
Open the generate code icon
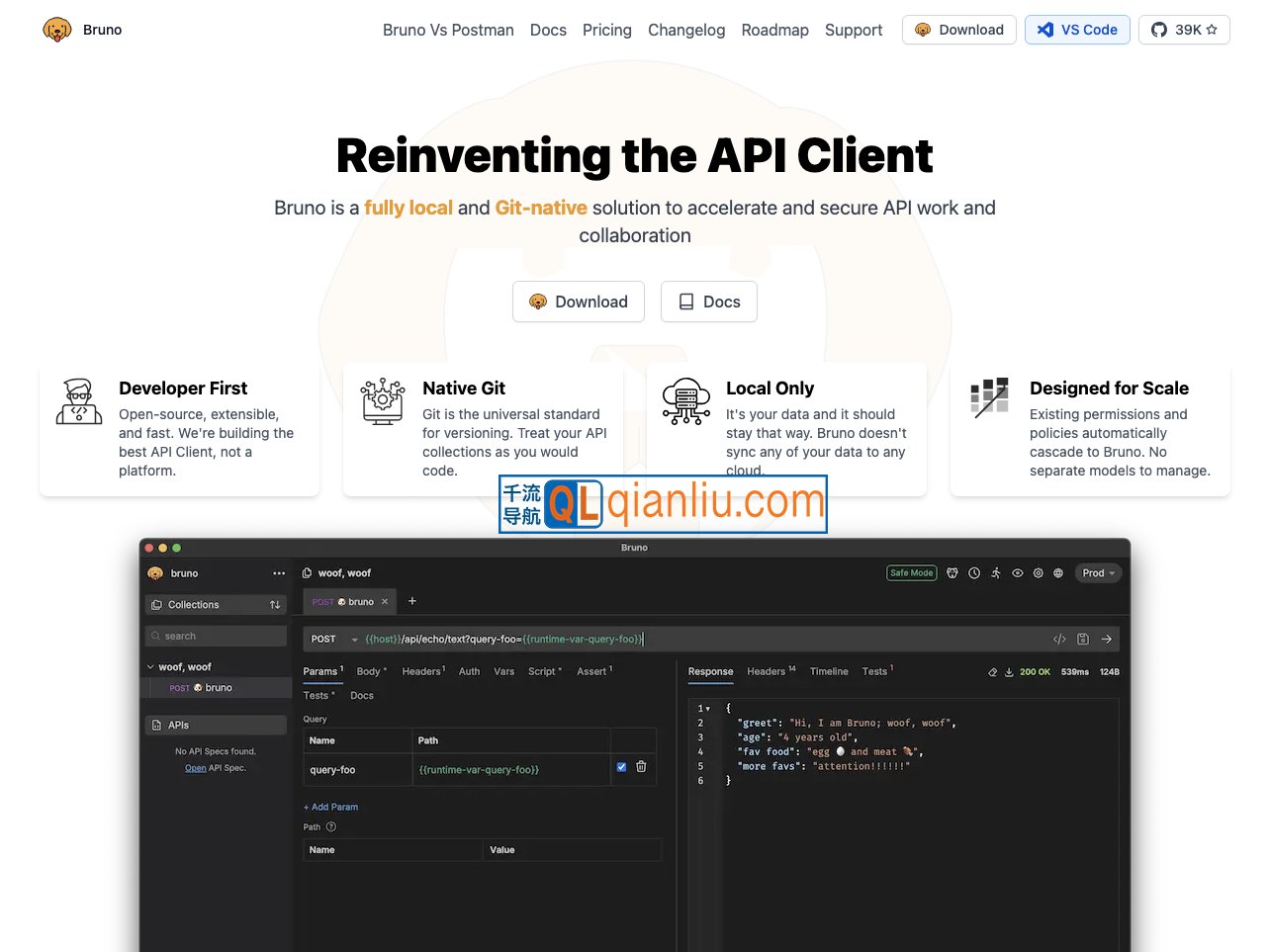coord(1059,640)
